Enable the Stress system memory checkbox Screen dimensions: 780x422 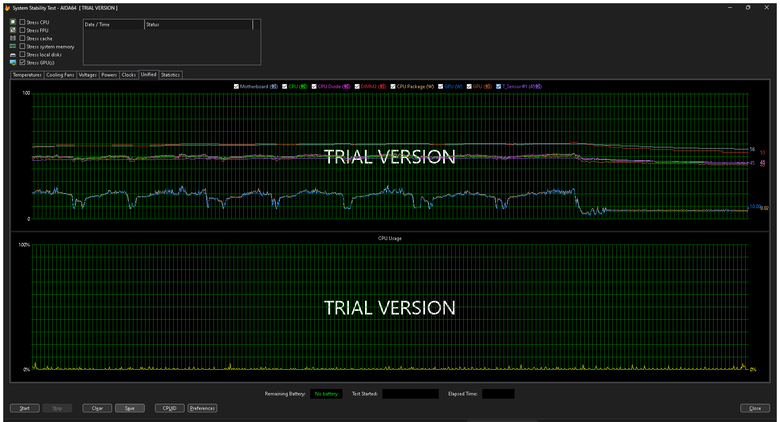click(x=22, y=46)
